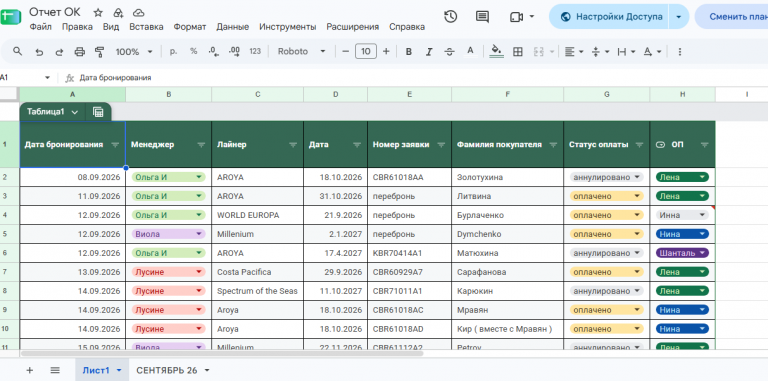
Task: Select cell with liner WORLD EUROPA
Action: (x=258, y=215)
